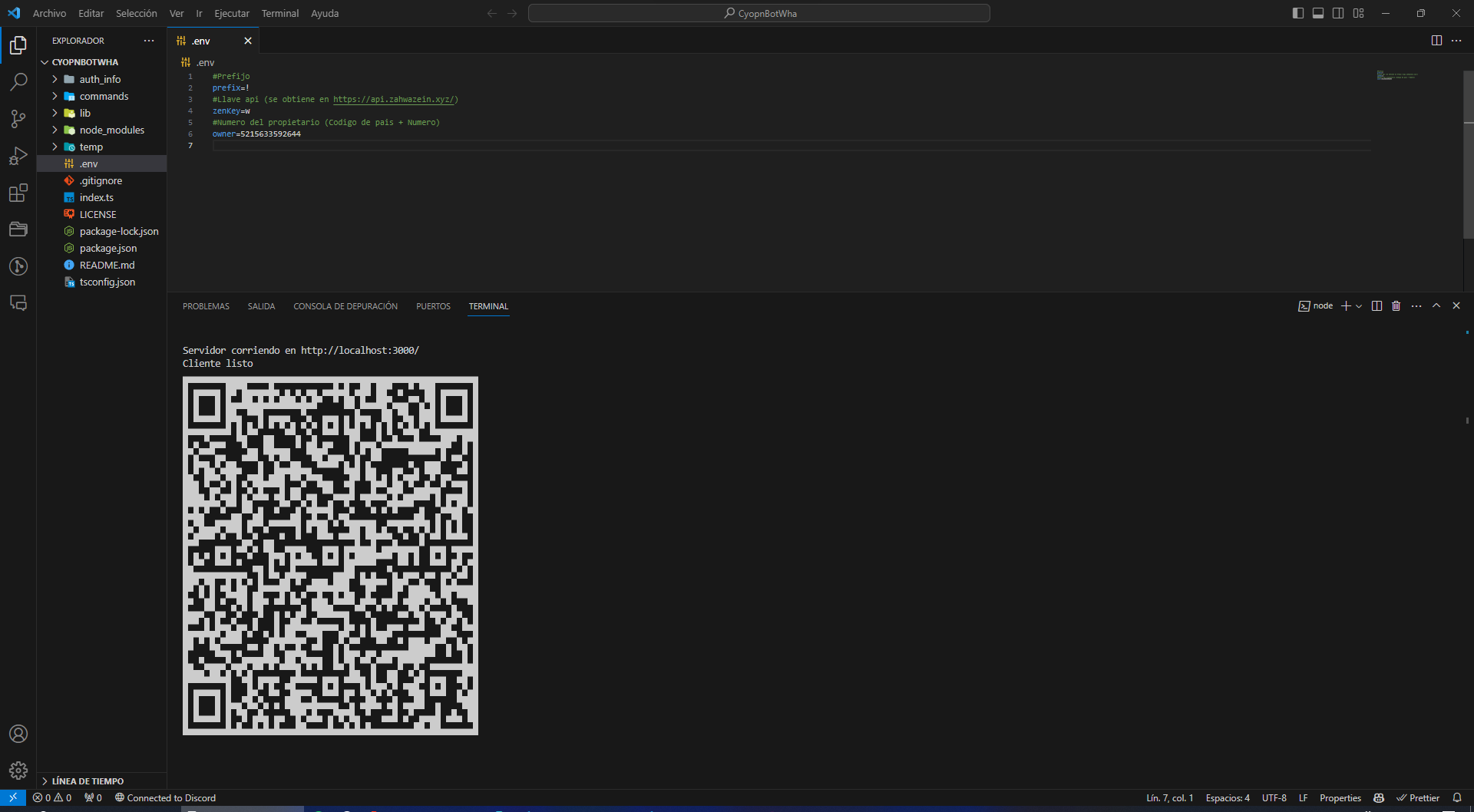1474x812 pixels.
Task: Toggle the secondary side bar visibility
Action: pos(1338,13)
